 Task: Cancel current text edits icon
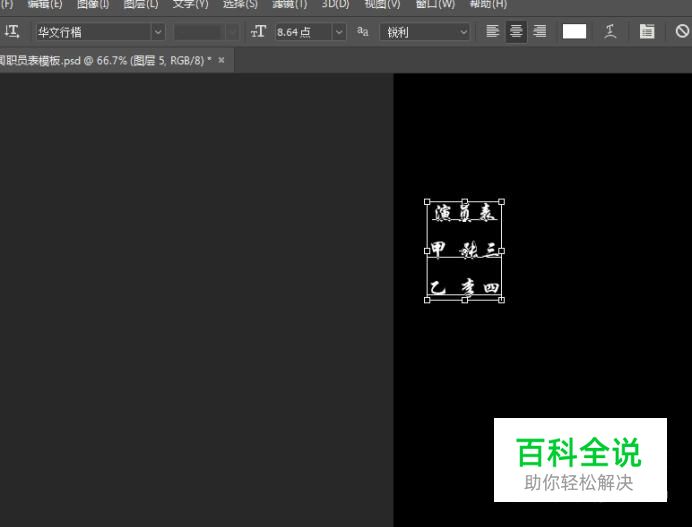coord(682,31)
